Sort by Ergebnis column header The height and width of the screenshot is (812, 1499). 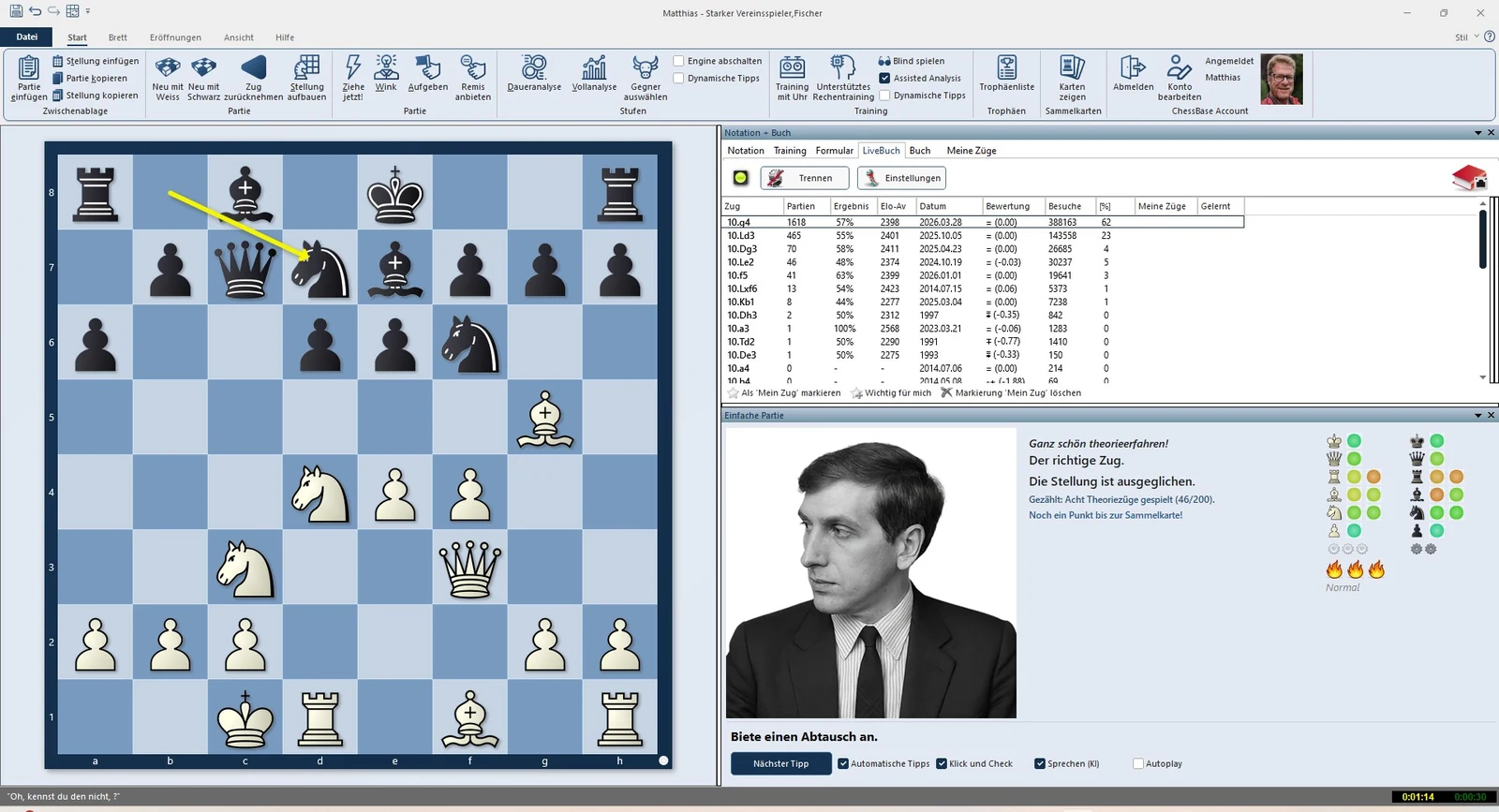pyautogui.click(x=853, y=206)
